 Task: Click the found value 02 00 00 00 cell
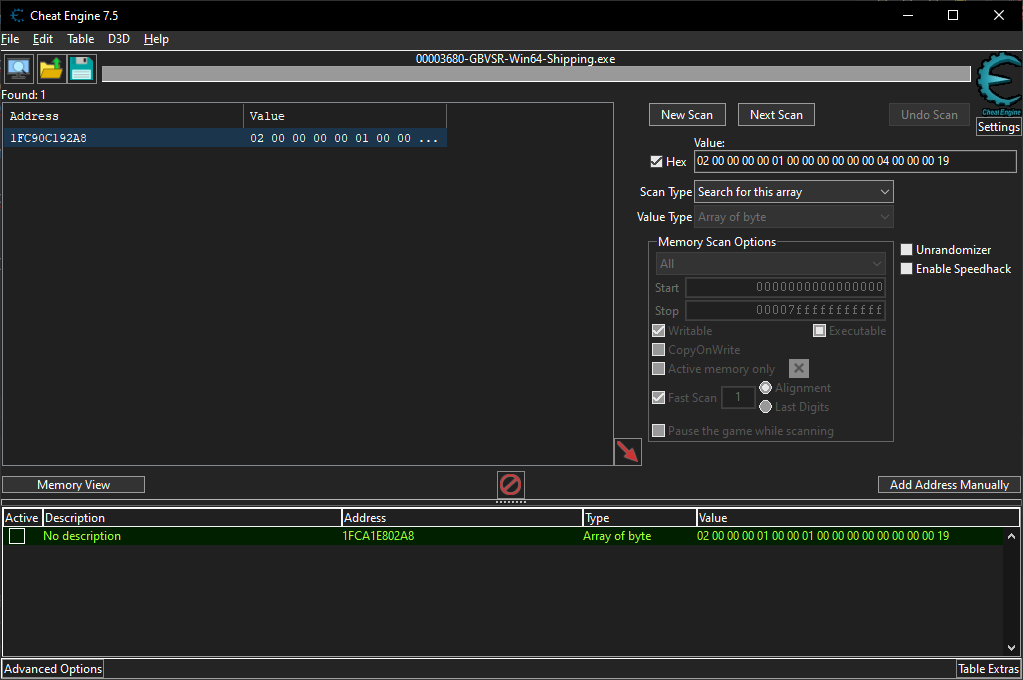(x=344, y=138)
